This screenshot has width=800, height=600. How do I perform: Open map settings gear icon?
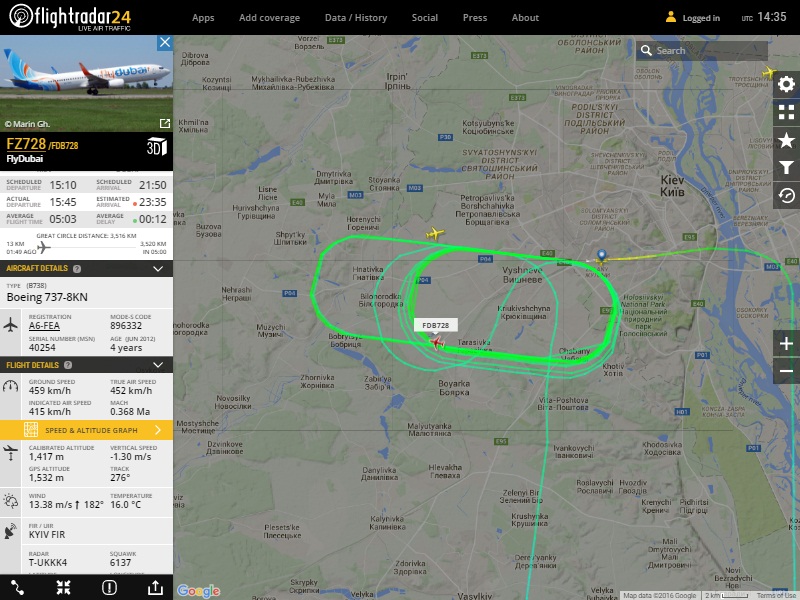[x=786, y=84]
